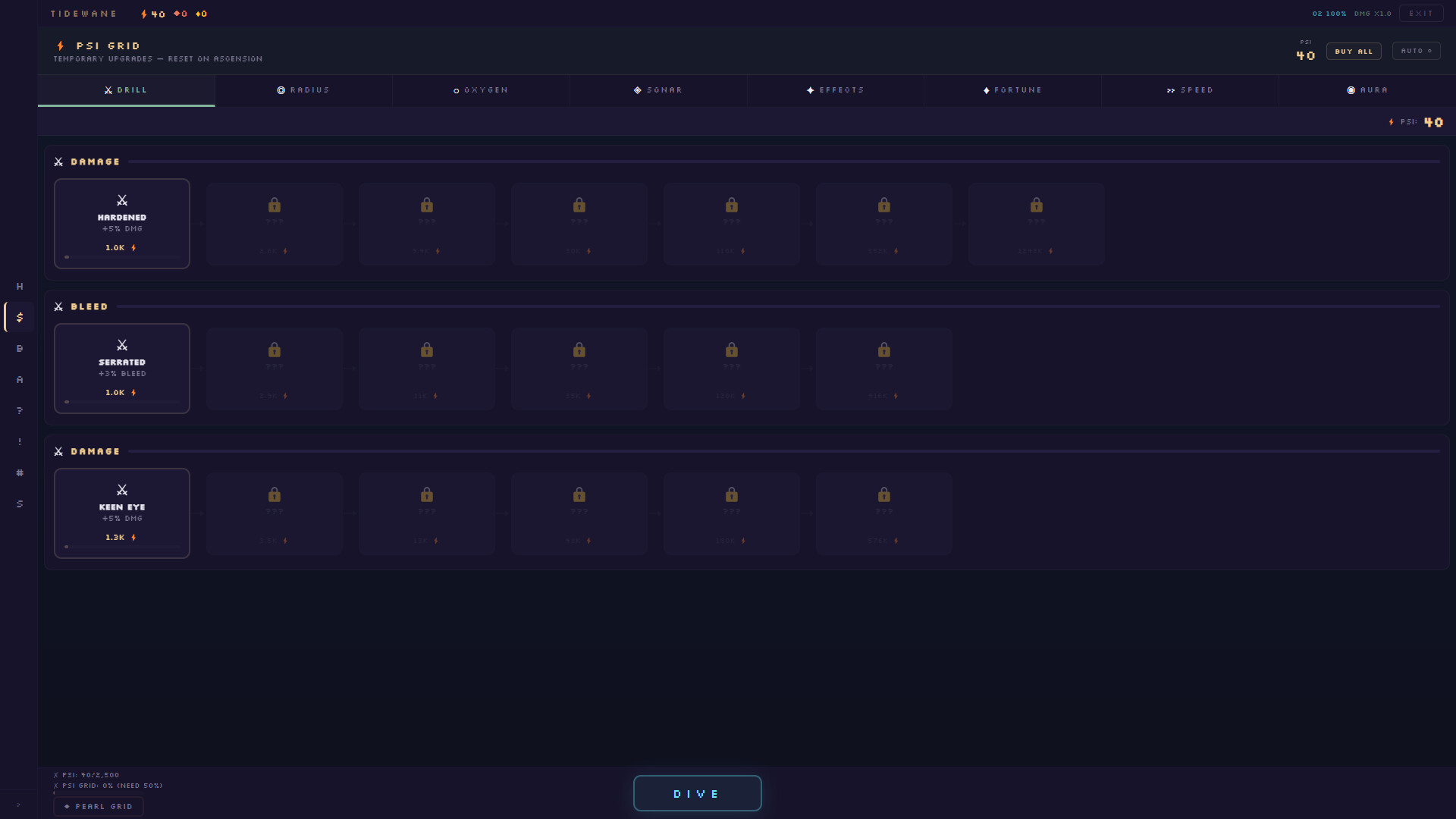Click the hash symbol sidebar icon
This screenshot has height=819, width=1456.
pos(20,472)
